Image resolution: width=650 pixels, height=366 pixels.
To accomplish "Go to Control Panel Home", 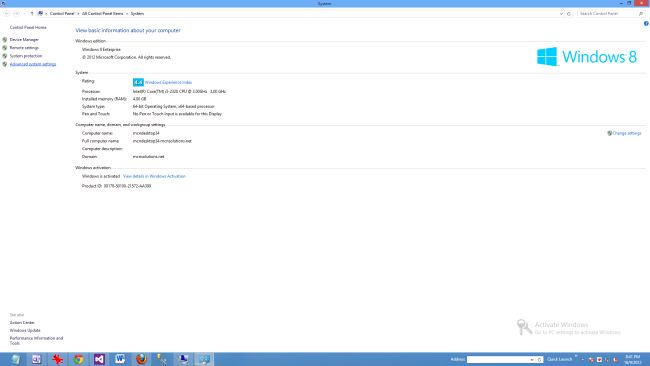I will (x=28, y=27).
